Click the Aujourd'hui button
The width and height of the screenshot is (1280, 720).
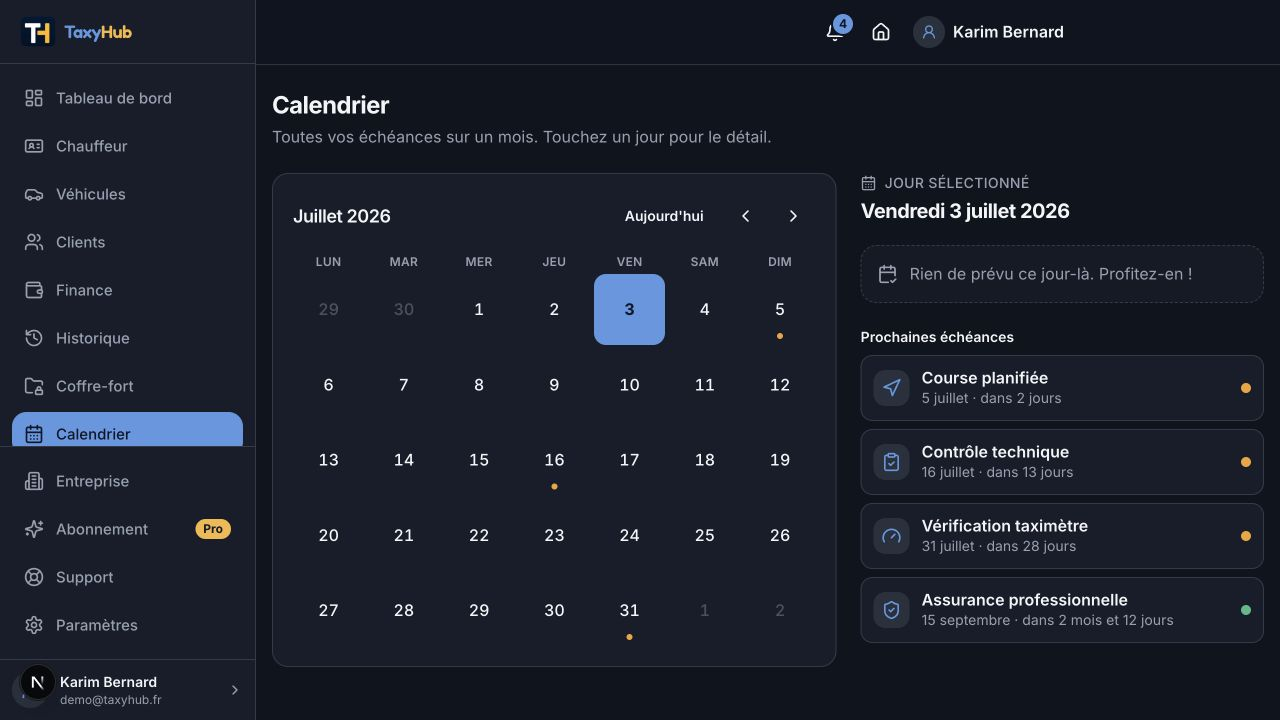point(664,216)
